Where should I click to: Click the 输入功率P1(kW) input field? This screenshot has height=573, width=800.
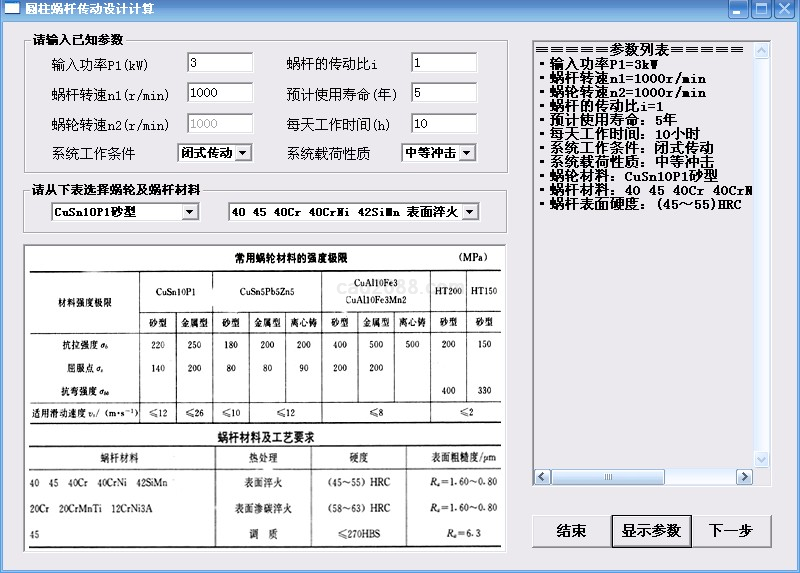pyautogui.click(x=219, y=63)
